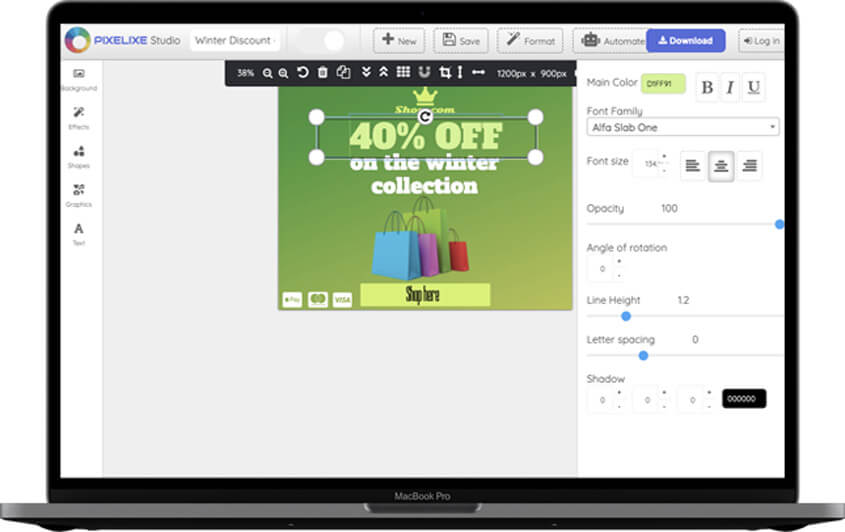The width and height of the screenshot is (845, 532).
Task: Enable the magnet snap icon
Action: (x=424, y=72)
